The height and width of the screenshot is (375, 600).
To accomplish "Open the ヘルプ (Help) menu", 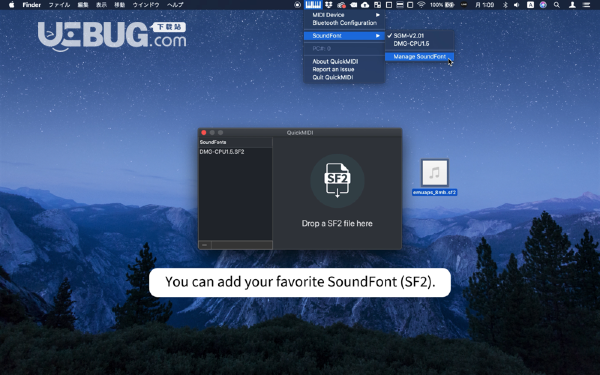I will 175,5.
